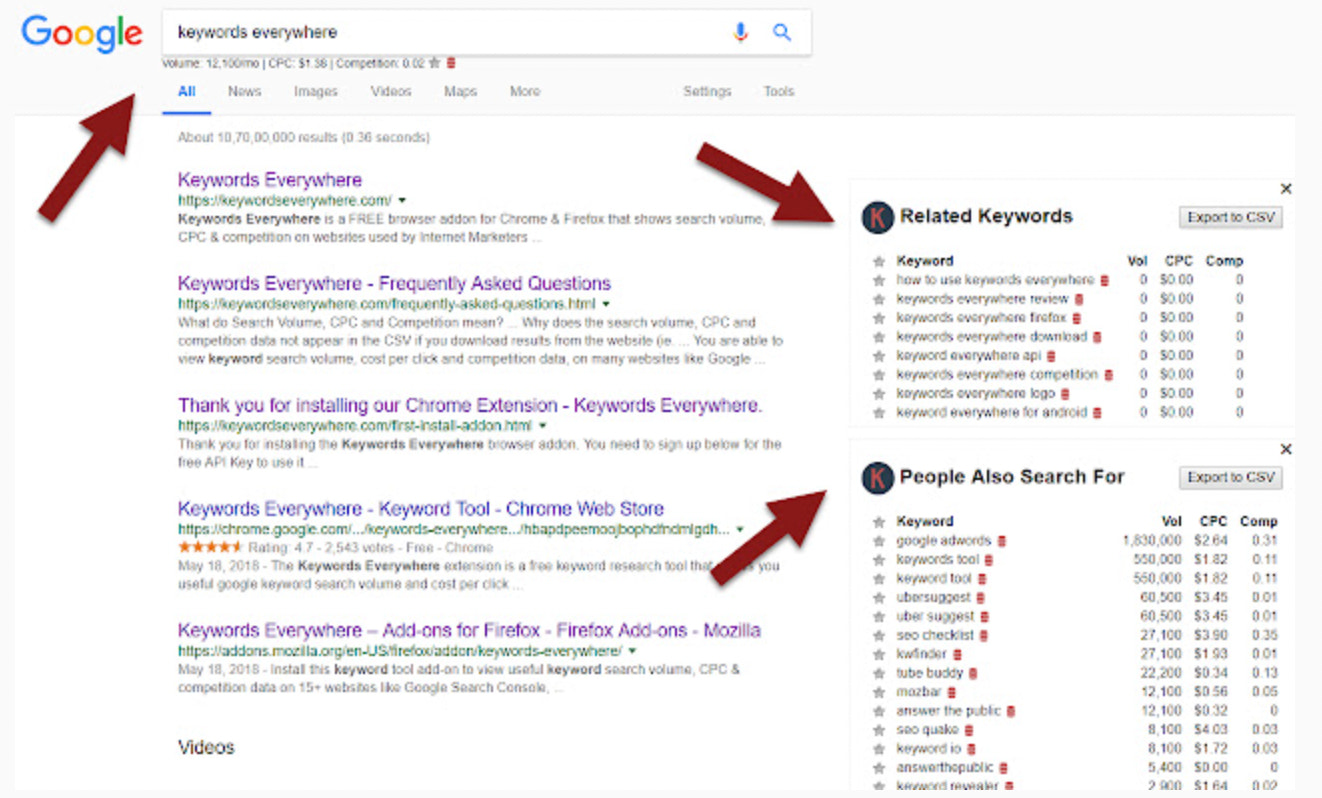This screenshot has width=1322, height=798.
Task: Switch to the News tab
Action: [x=244, y=91]
